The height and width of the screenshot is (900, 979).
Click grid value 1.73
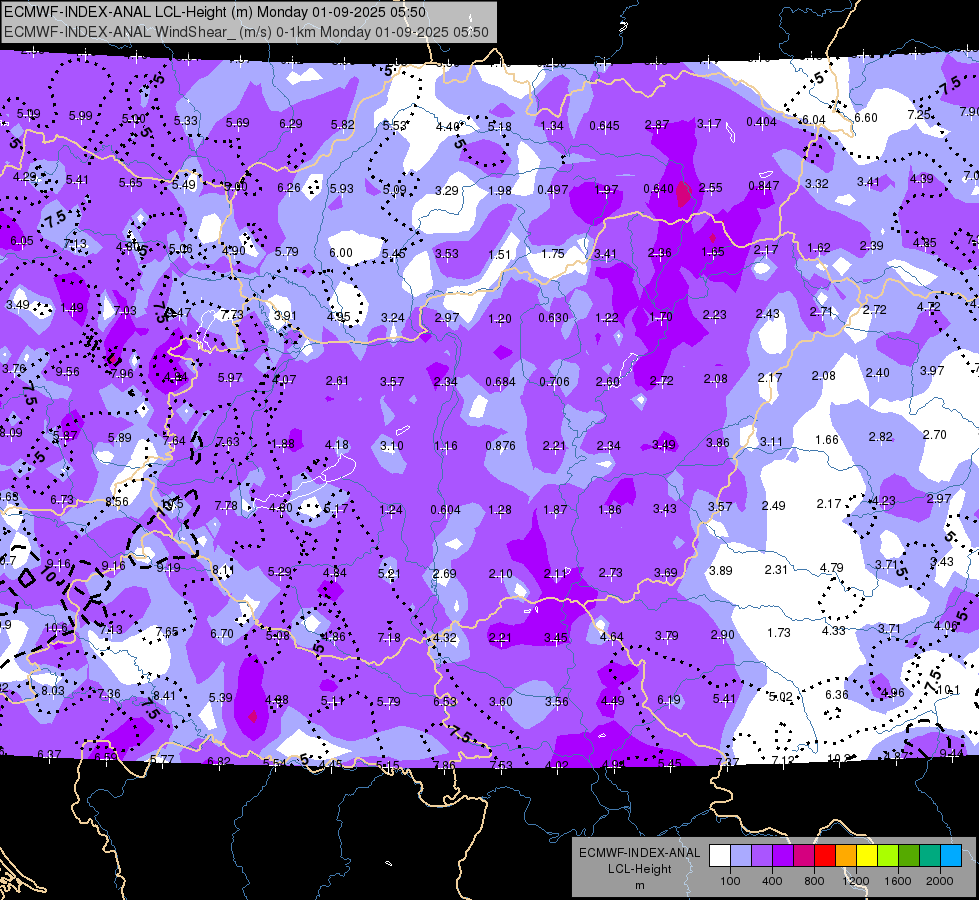779,633
